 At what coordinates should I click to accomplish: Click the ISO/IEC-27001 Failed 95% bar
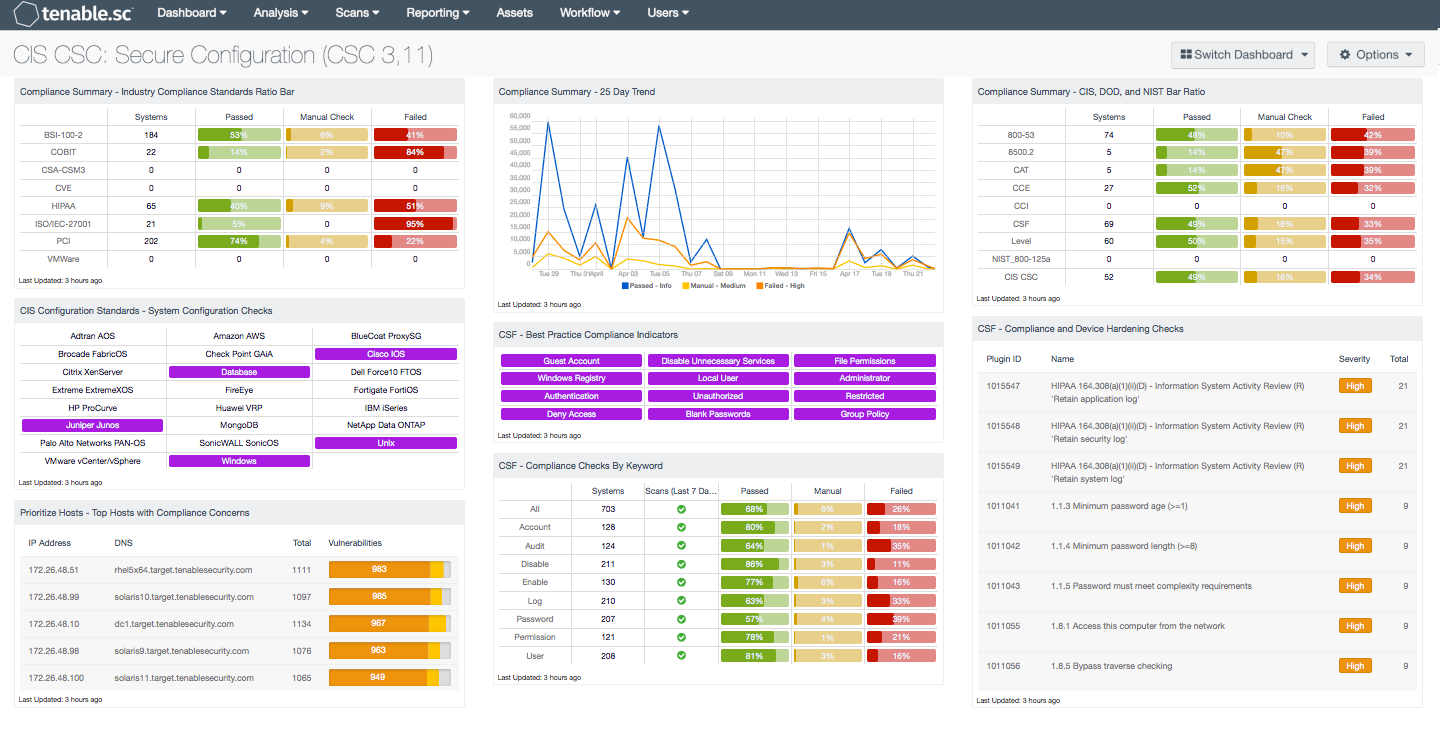415,224
